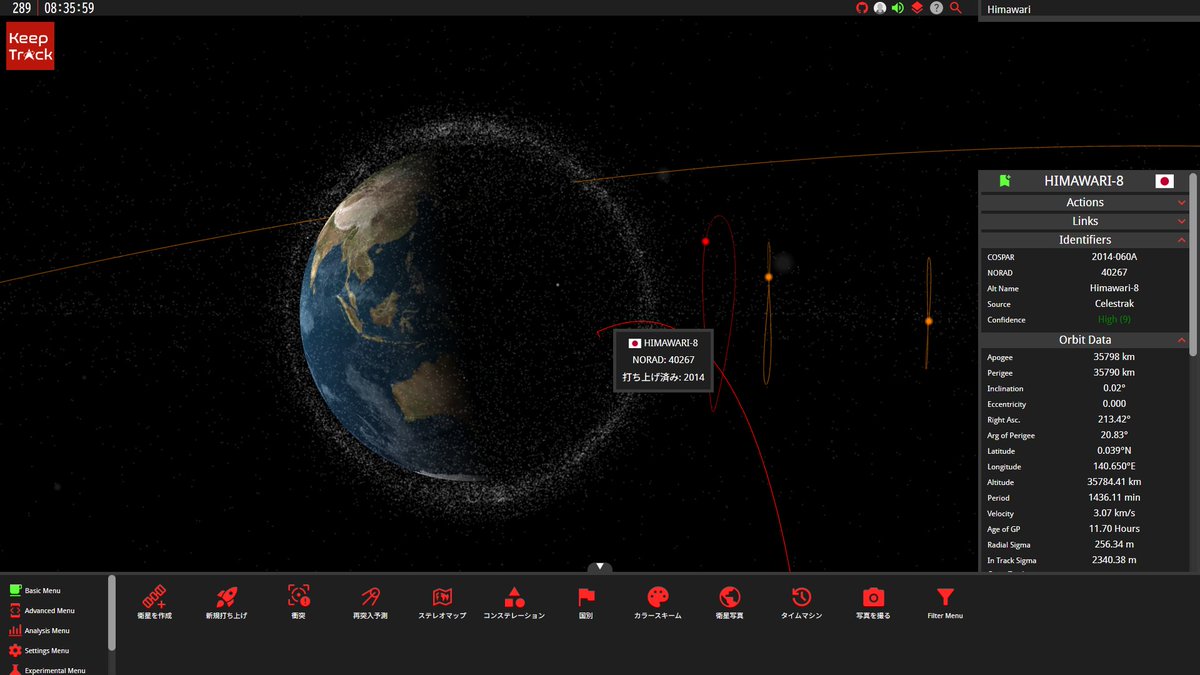Open the help question mark icon

click(936, 8)
